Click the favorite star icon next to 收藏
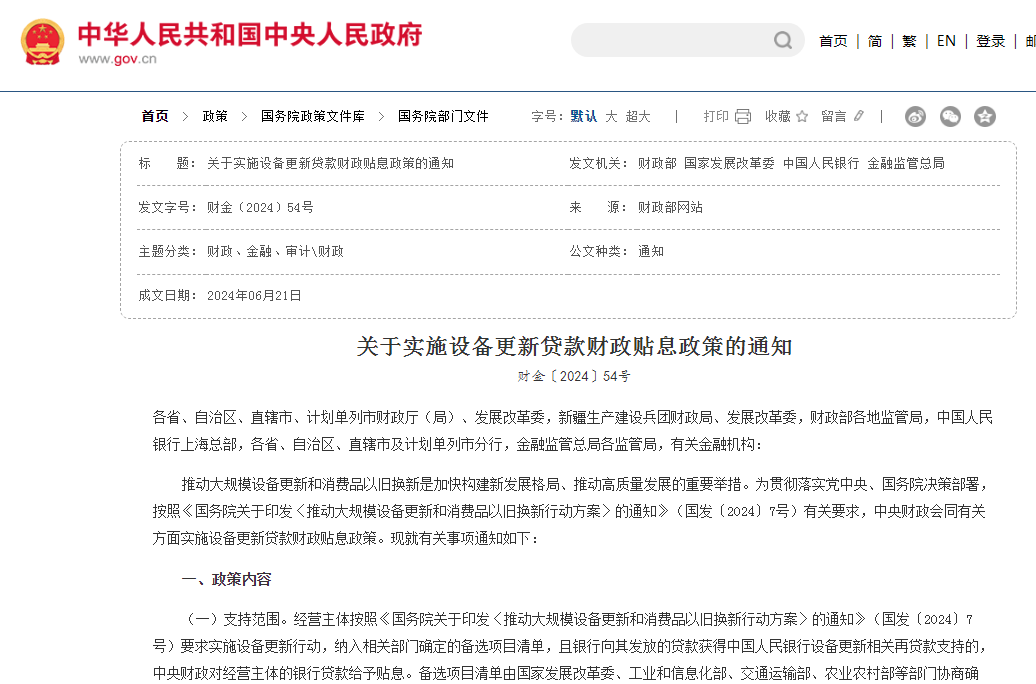 point(802,116)
